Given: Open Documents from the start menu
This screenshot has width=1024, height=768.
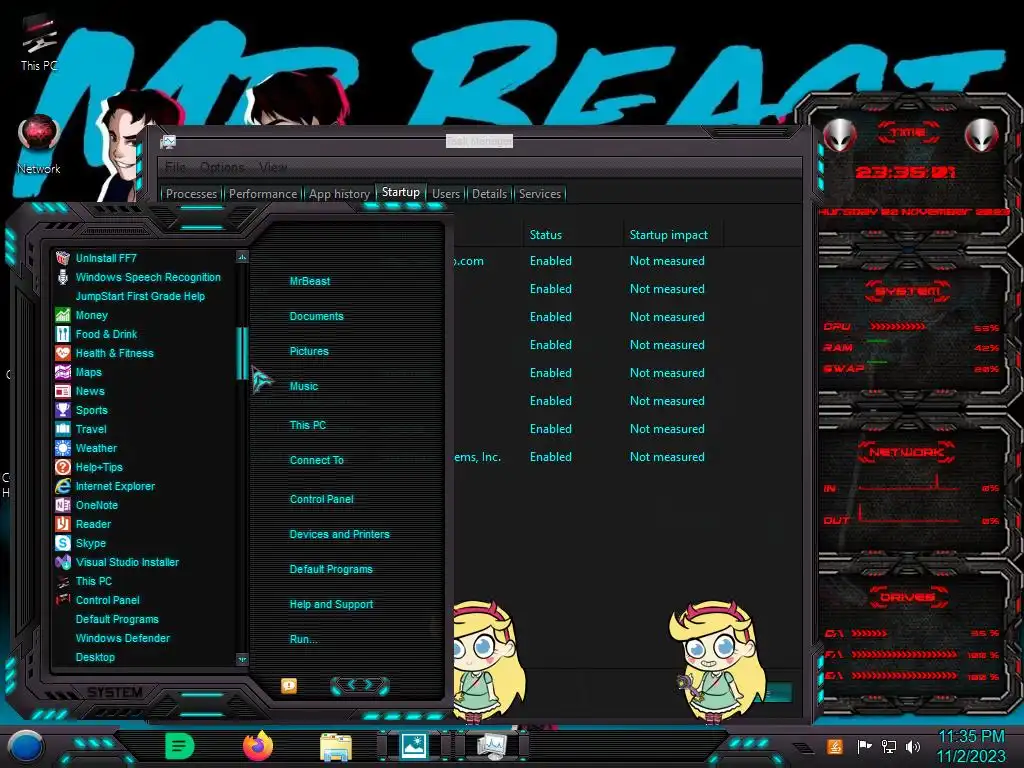Looking at the screenshot, I should (x=316, y=316).
